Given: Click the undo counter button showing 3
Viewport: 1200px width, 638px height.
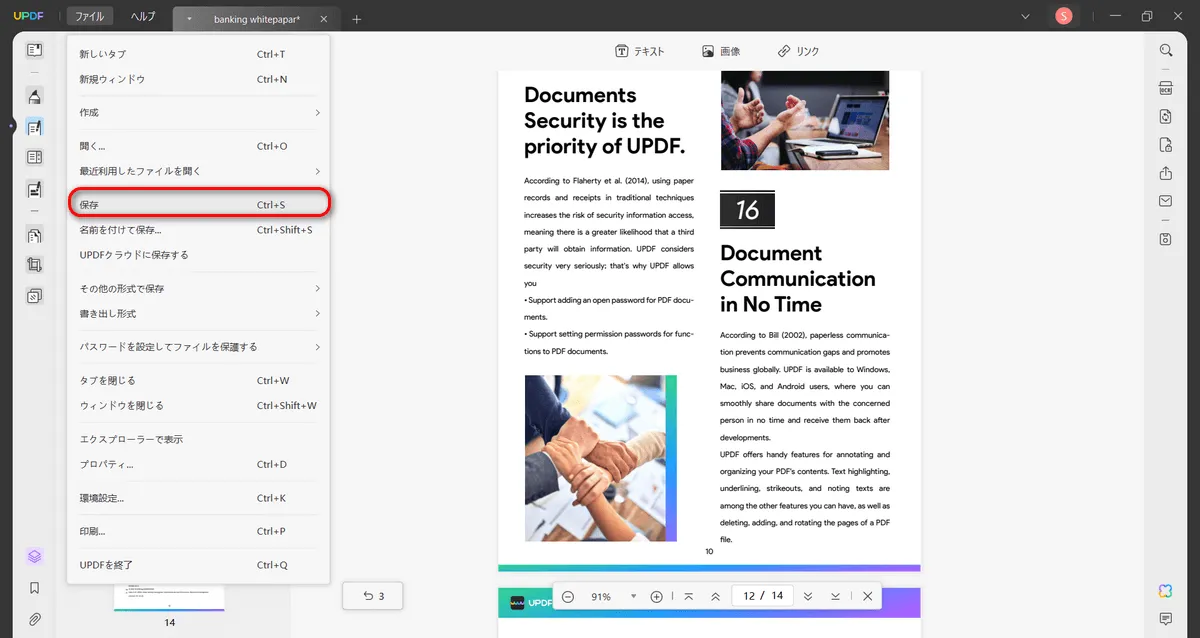Looking at the screenshot, I should (374, 596).
